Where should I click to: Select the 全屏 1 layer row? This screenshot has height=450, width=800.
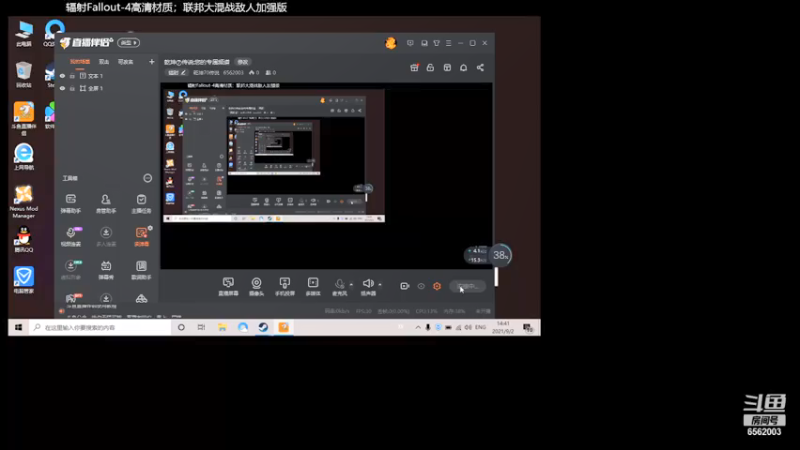(106, 88)
